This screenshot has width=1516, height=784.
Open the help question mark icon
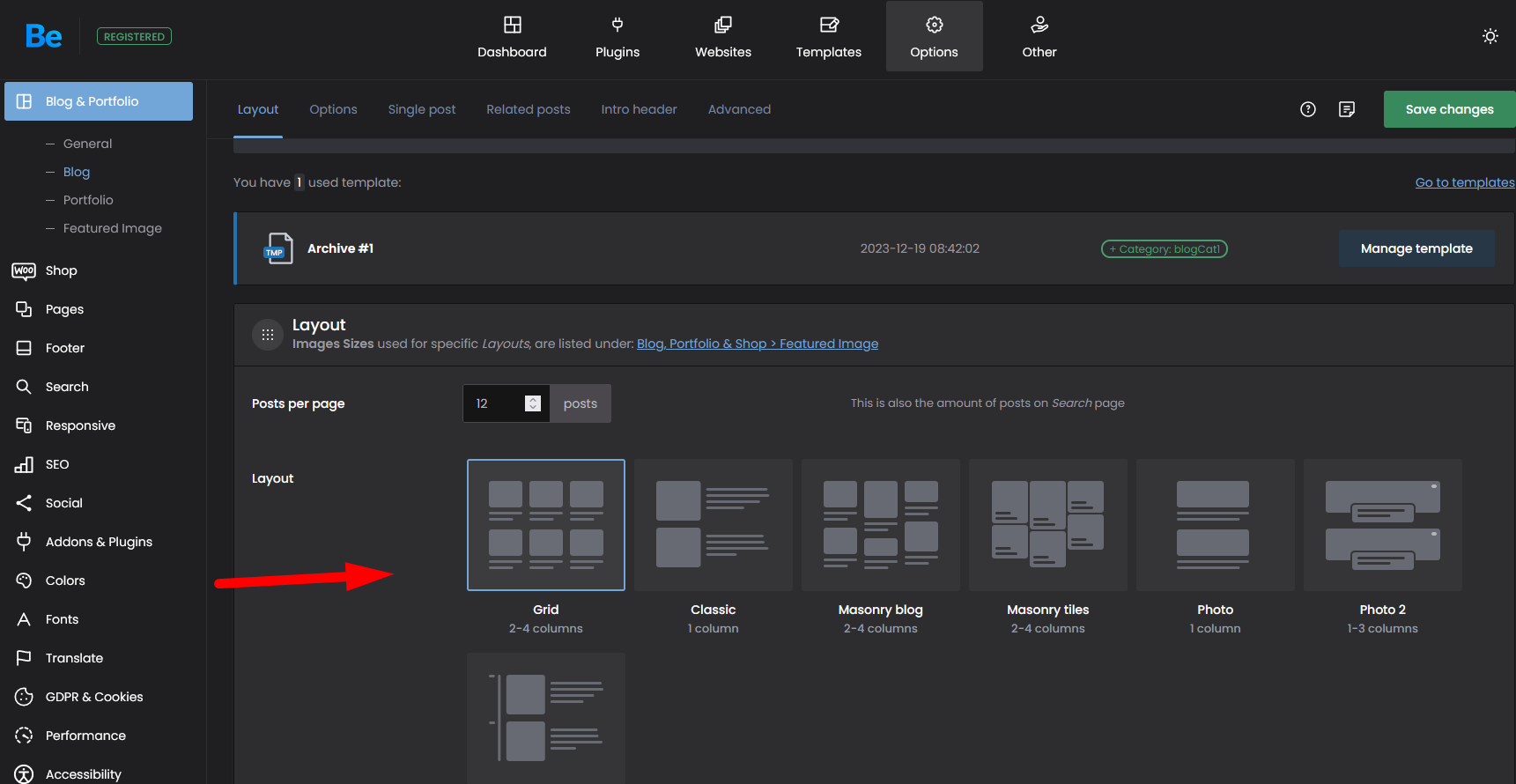(x=1308, y=109)
